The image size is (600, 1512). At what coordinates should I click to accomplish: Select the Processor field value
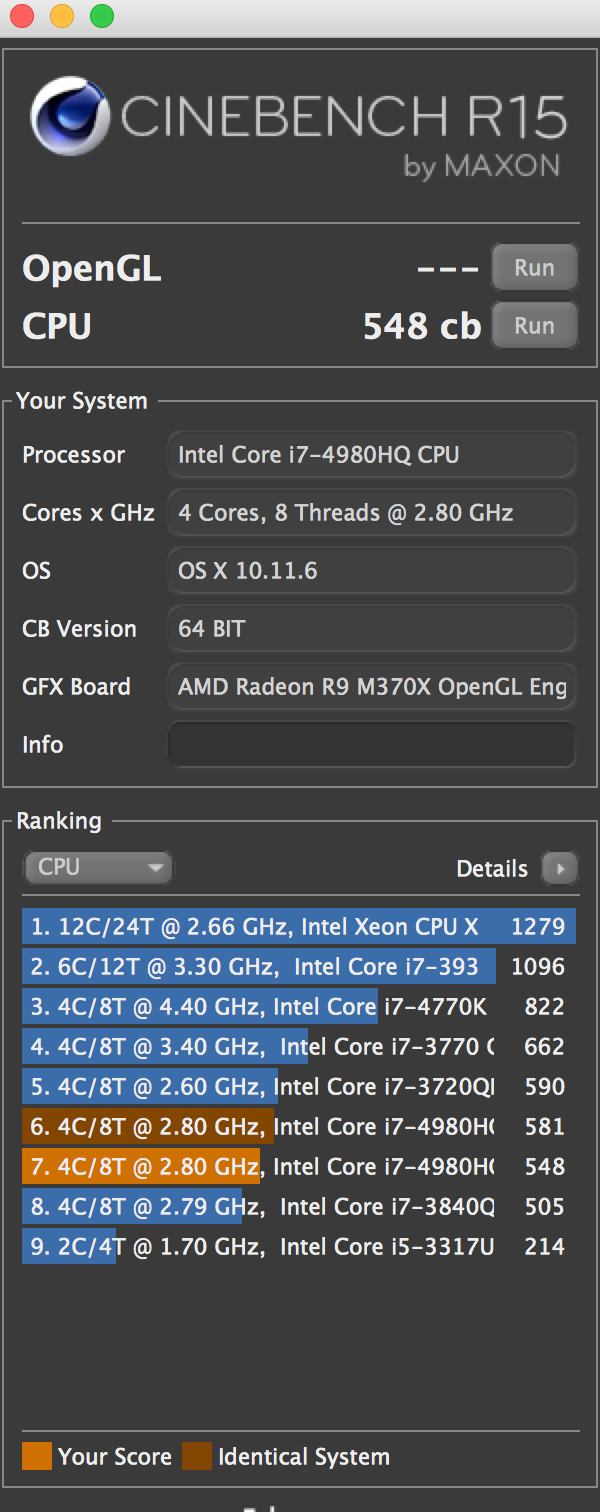(x=371, y=455)
